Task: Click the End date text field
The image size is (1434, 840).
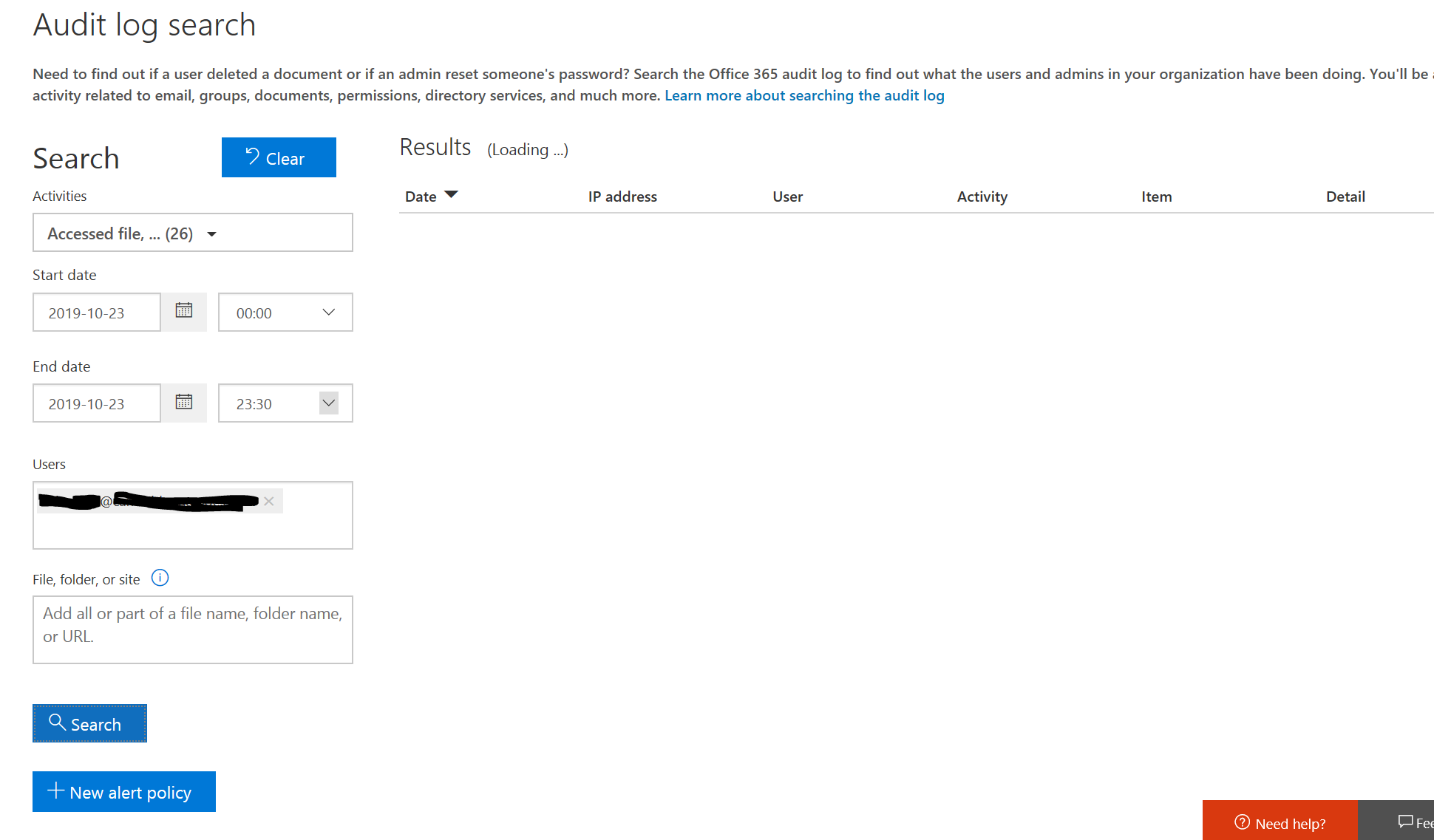Action: (x=97, y=403)
